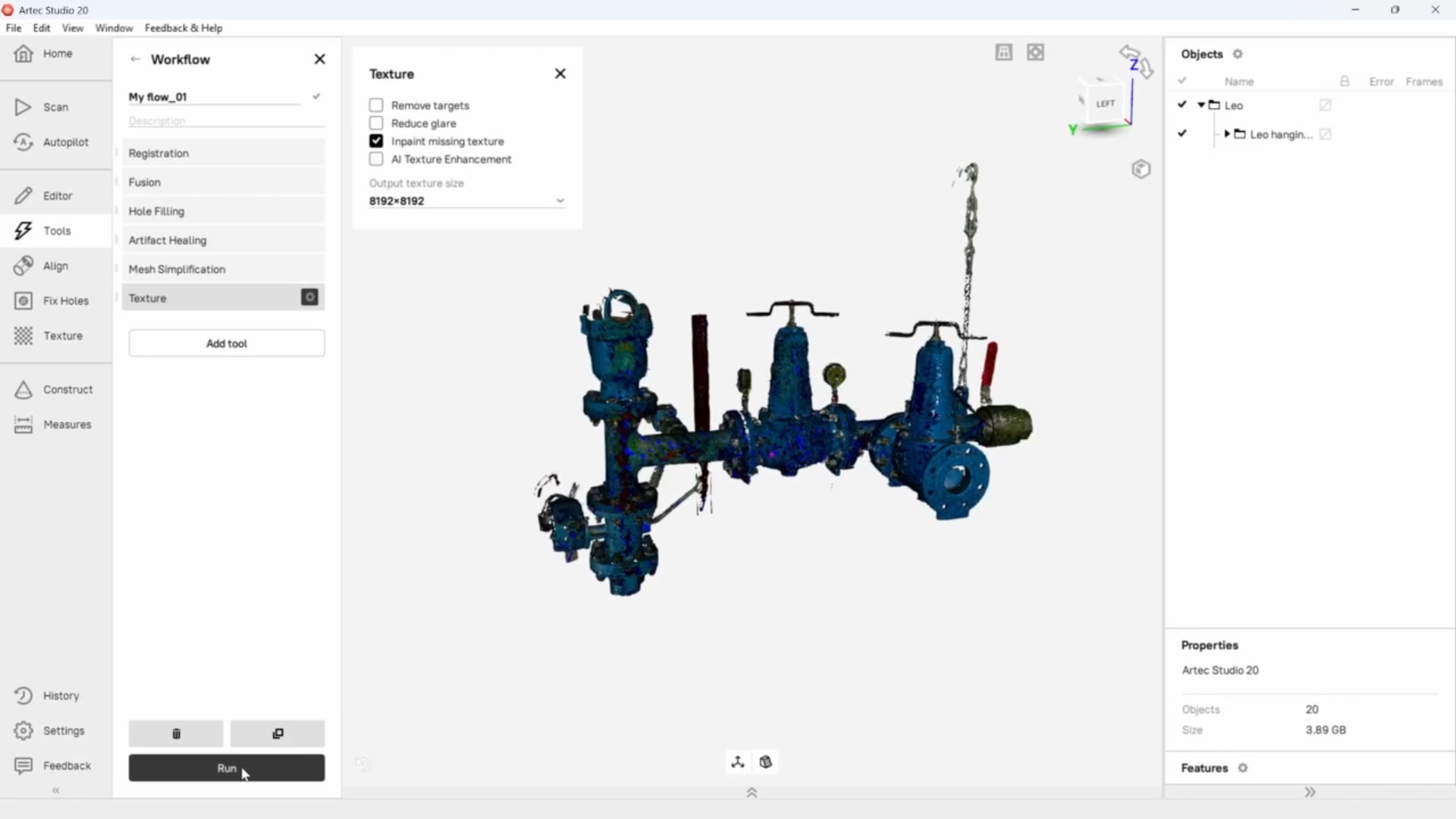This screenshot has width=1456, height=819.
Task: Click the edit icon in Leo row
Action: click(1326, 105)
